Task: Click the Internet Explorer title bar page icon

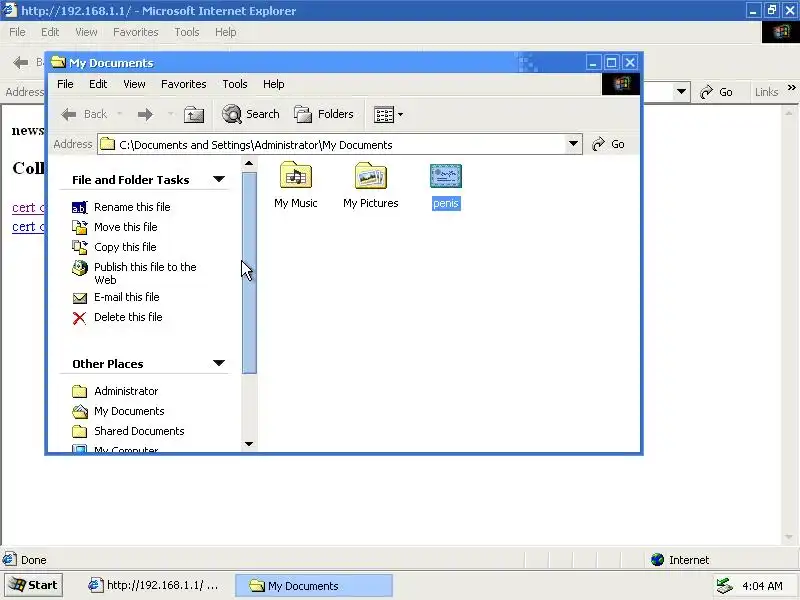Action: 9,10
